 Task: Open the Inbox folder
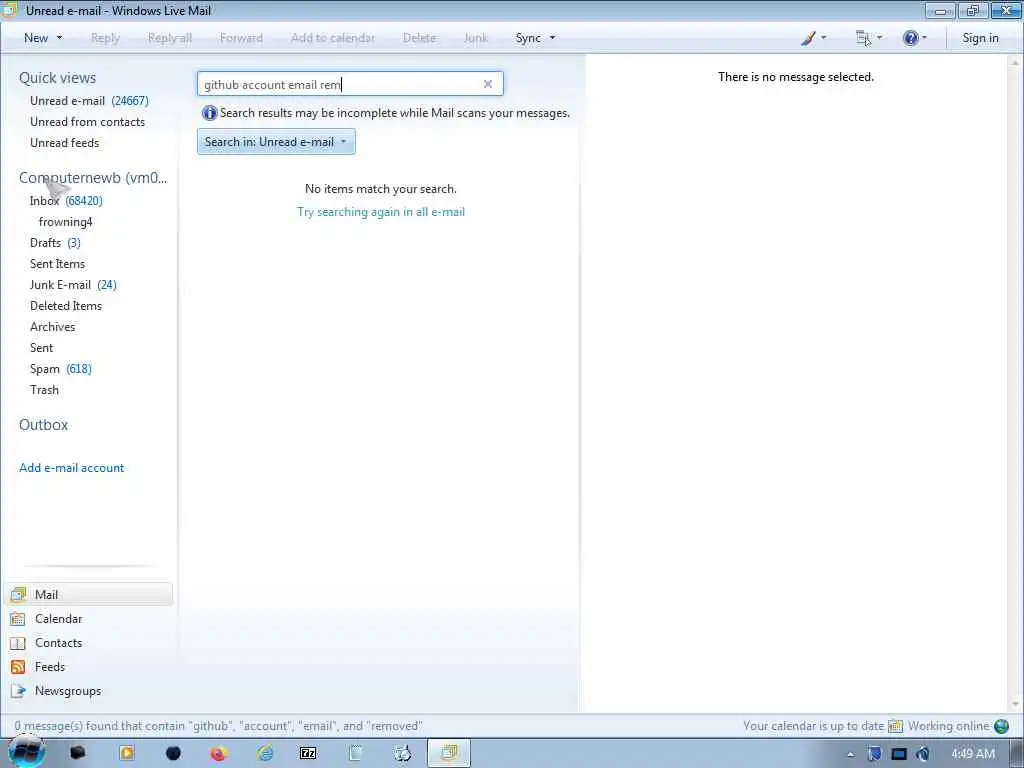[x=66, y=200]
